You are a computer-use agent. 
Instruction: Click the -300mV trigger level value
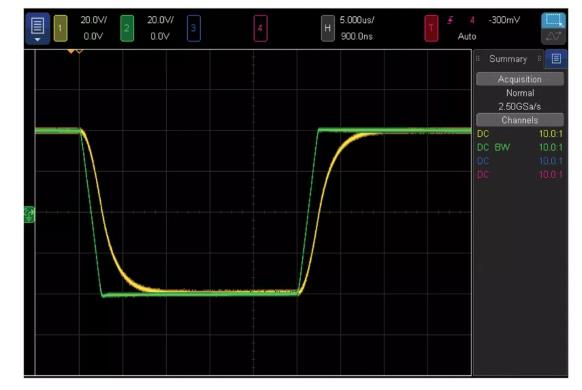point(504,20)
